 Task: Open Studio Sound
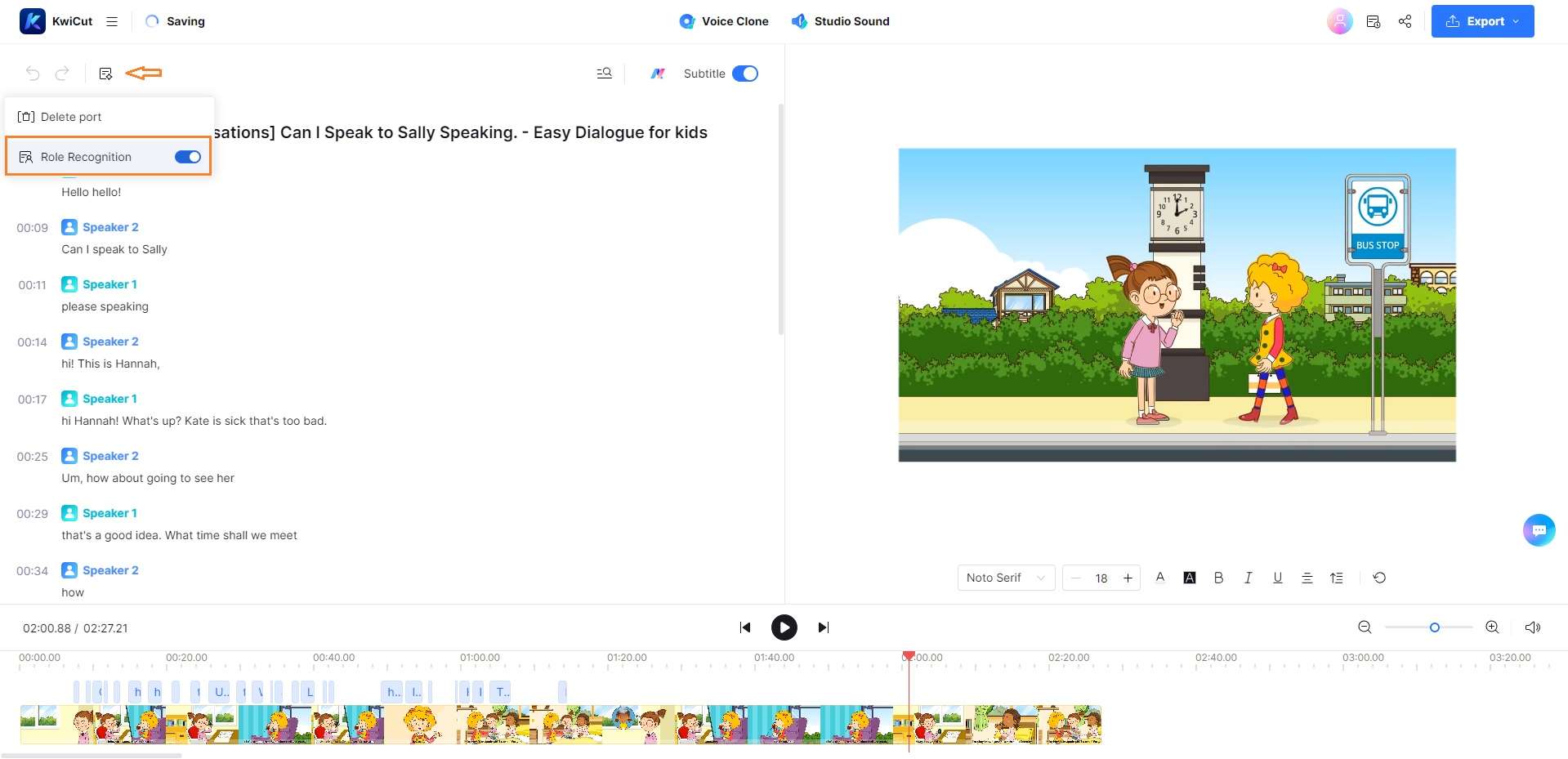[x=841, y=21]
